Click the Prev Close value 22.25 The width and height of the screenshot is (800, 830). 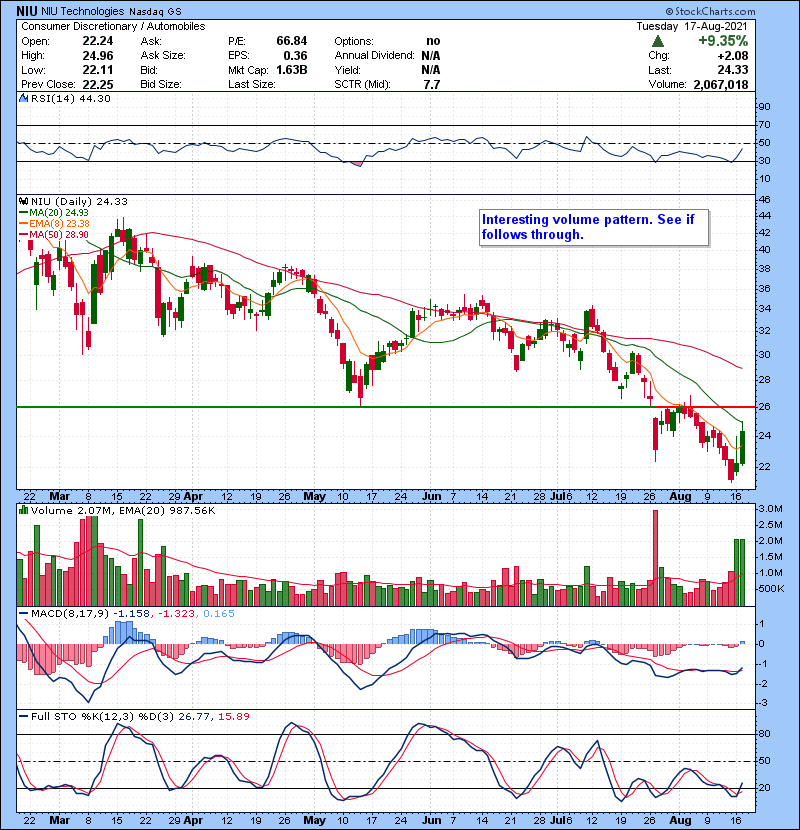(x=98, y=85)
